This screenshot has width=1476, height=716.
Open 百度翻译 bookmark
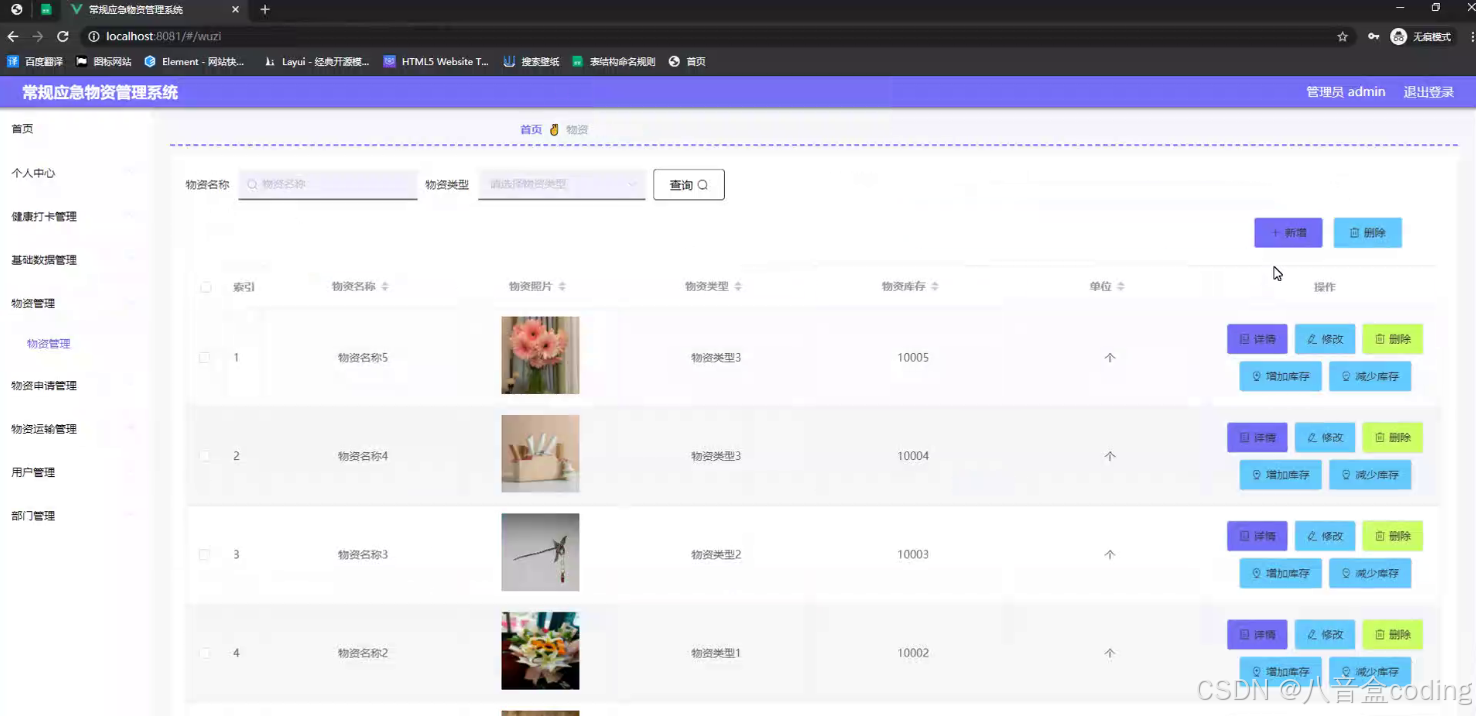coord(35,61)
